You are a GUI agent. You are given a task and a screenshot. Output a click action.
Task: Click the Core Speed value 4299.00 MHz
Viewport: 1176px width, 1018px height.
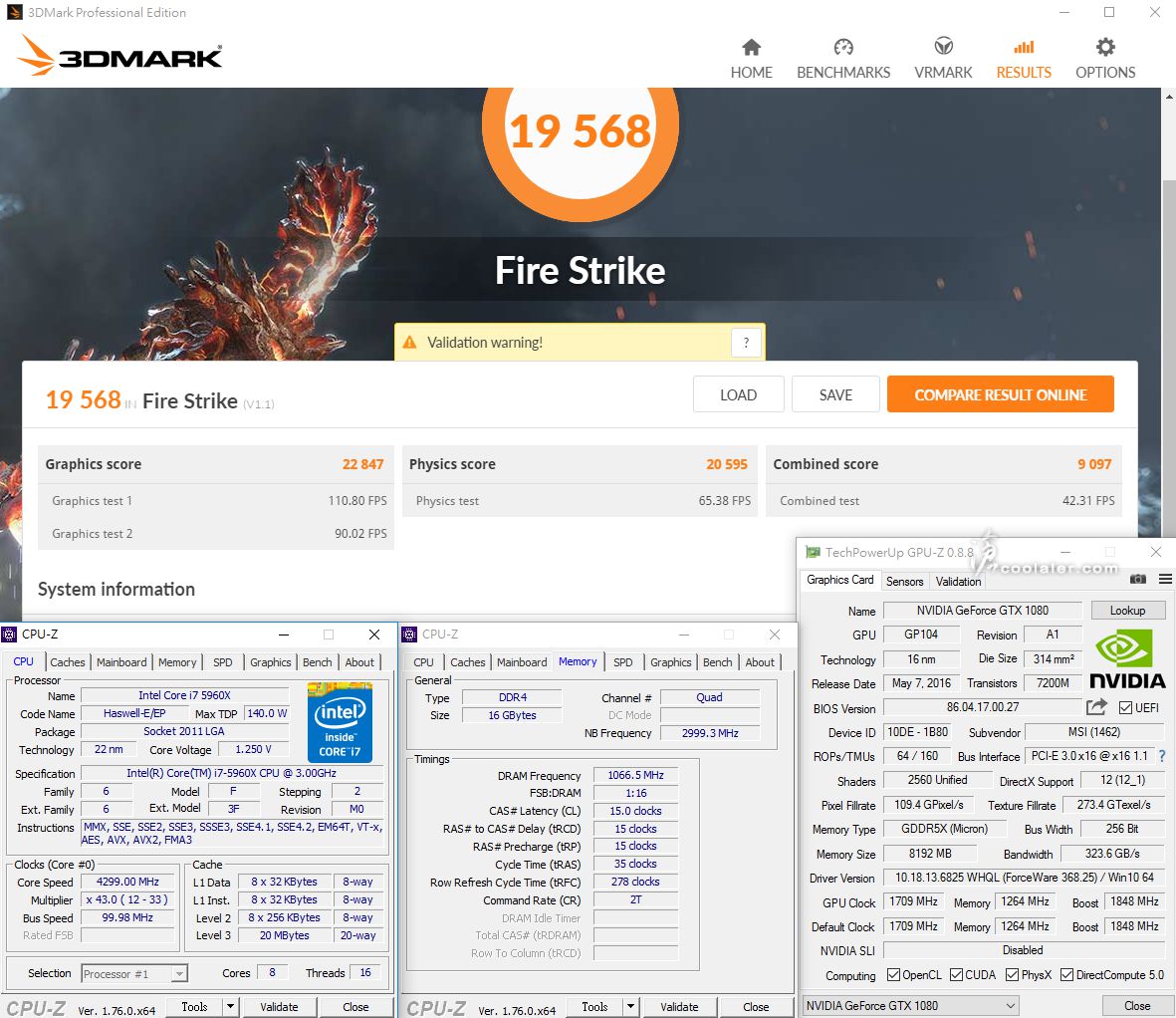click(127, 882)
